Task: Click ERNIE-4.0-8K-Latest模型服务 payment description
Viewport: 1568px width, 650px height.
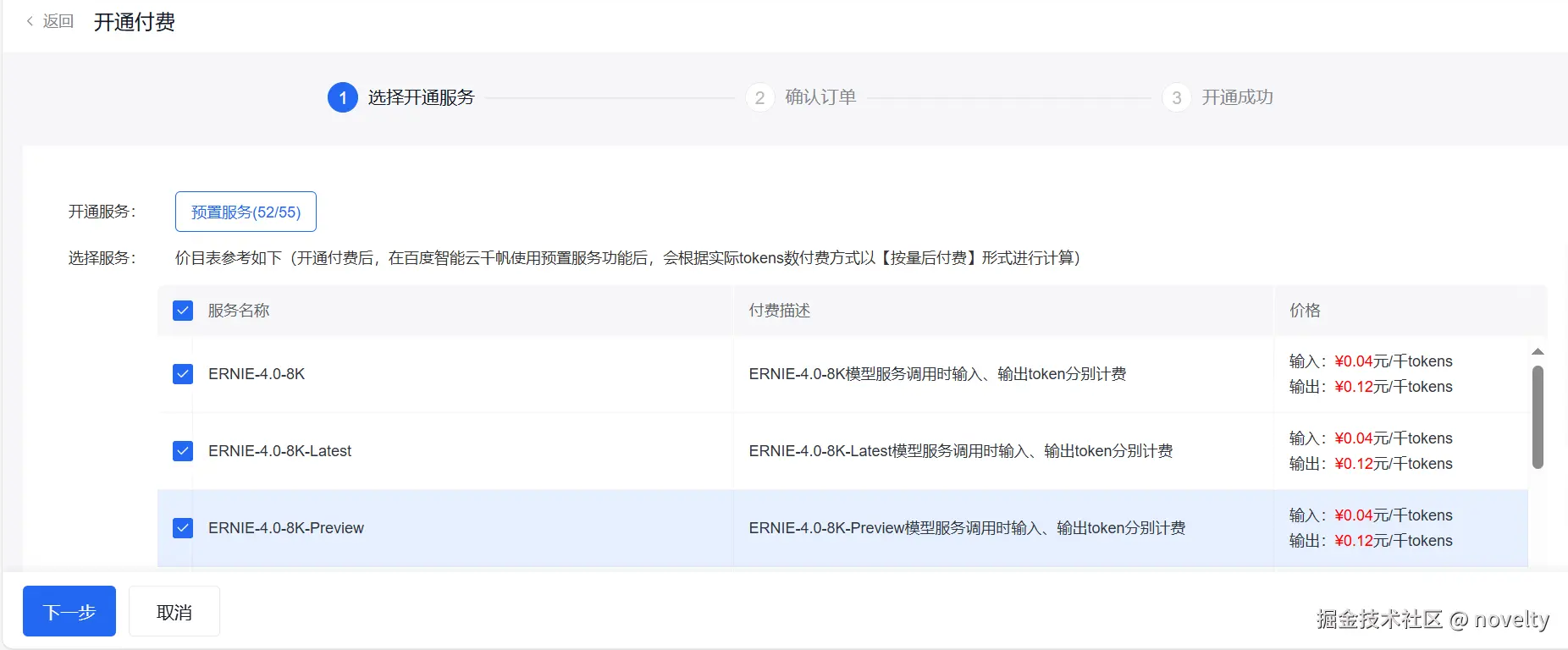Action: 961,451
